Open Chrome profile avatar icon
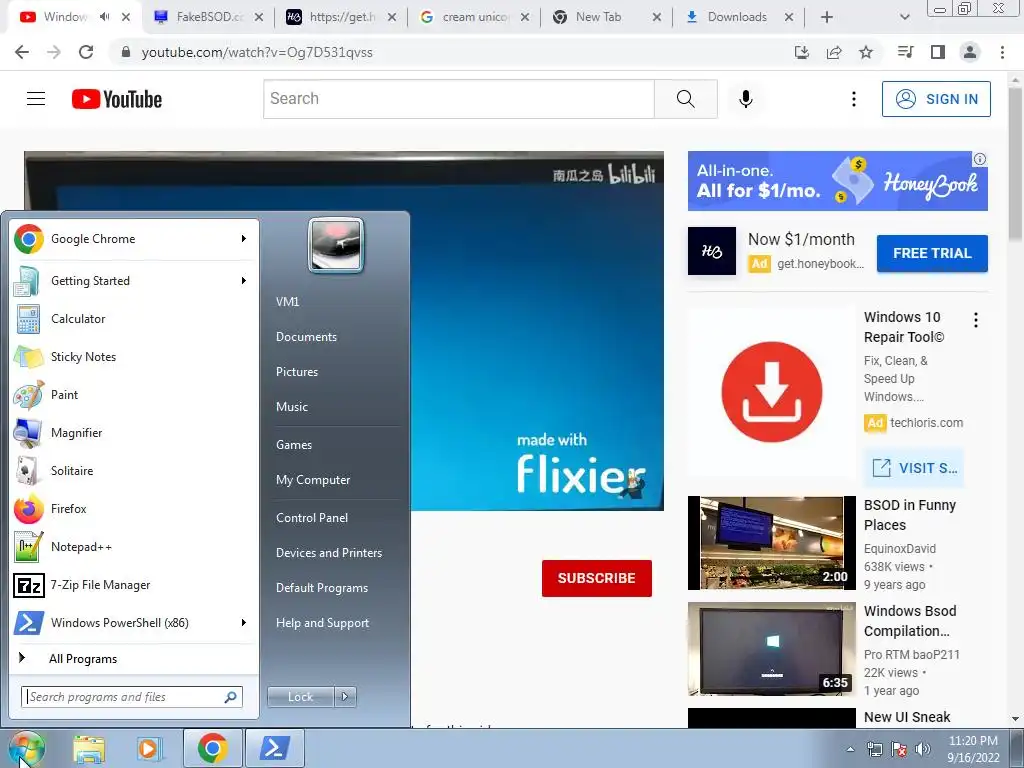 970,52
